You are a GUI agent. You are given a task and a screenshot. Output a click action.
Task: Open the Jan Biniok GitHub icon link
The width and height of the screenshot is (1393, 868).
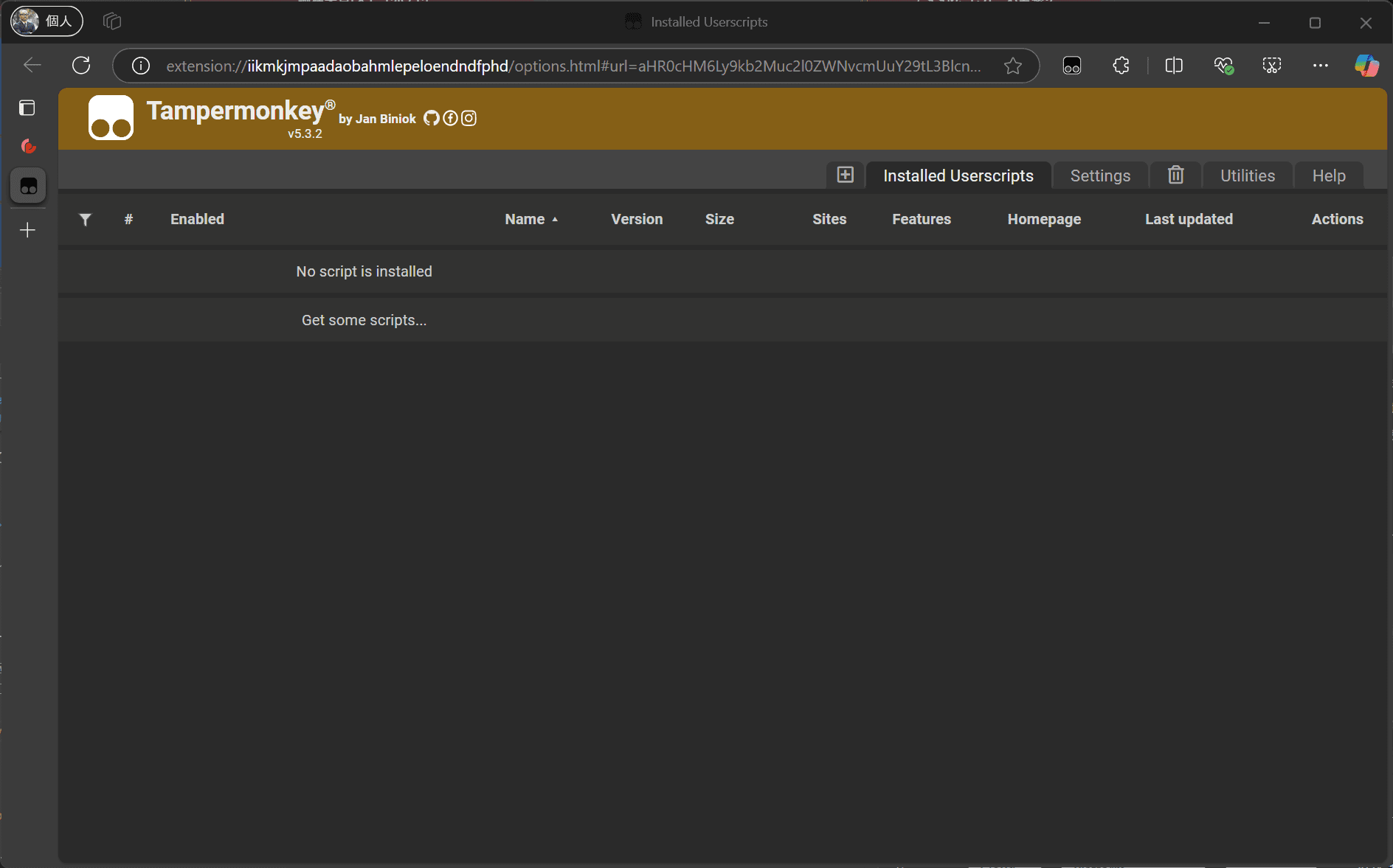coord(432,118)
